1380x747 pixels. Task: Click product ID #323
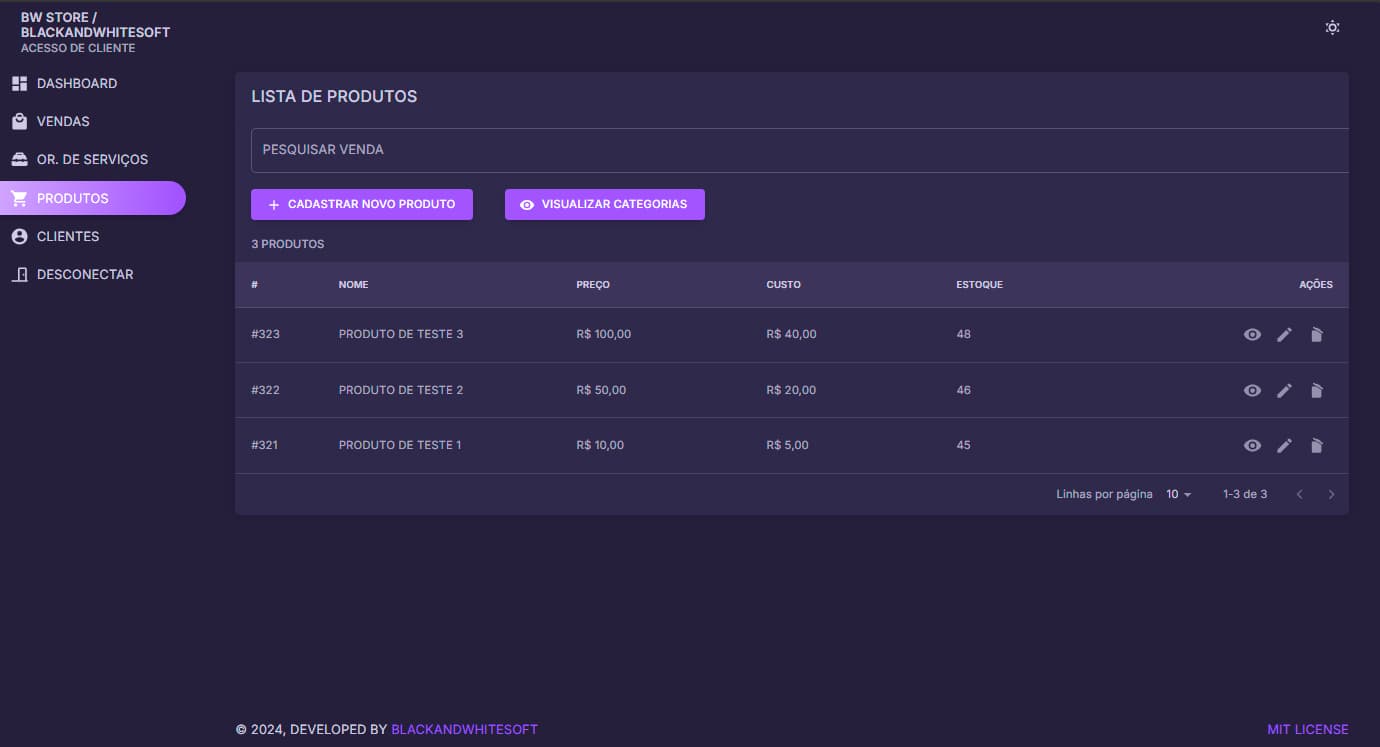(265, 334)
